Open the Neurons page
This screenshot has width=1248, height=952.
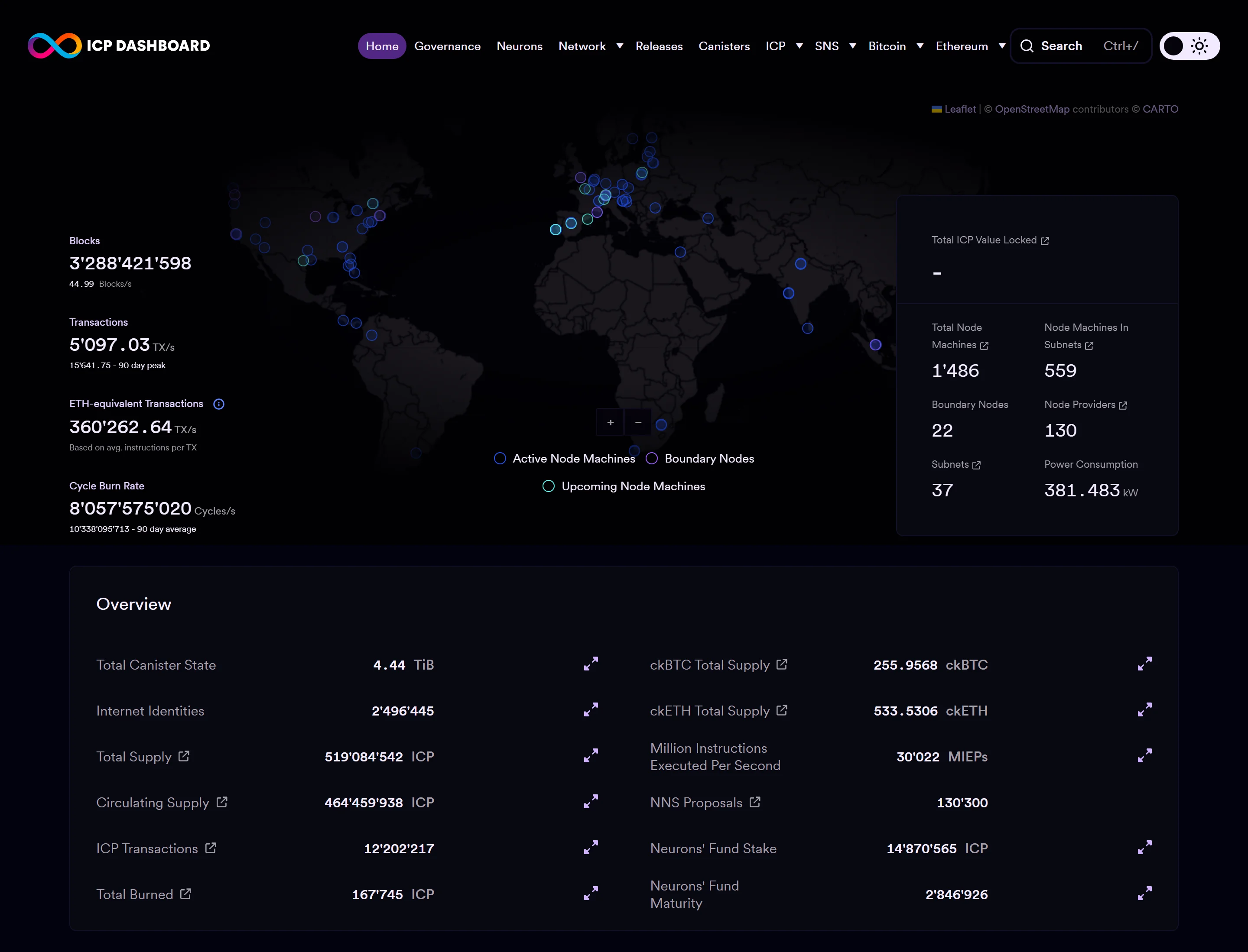(x=520, y=46)
